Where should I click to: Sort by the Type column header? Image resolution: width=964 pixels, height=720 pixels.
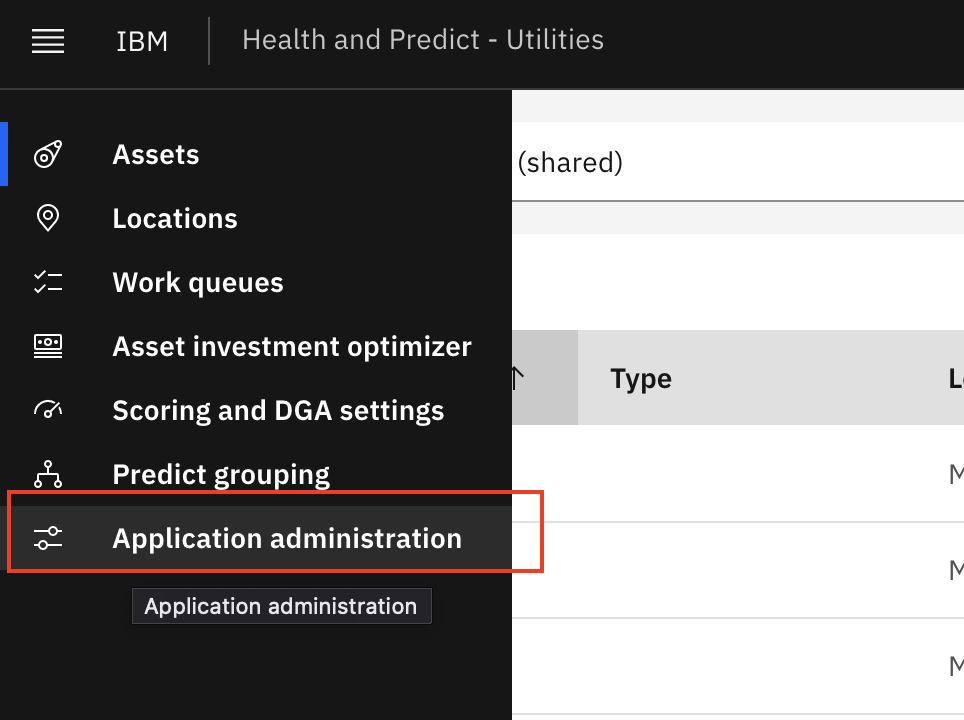641,378
